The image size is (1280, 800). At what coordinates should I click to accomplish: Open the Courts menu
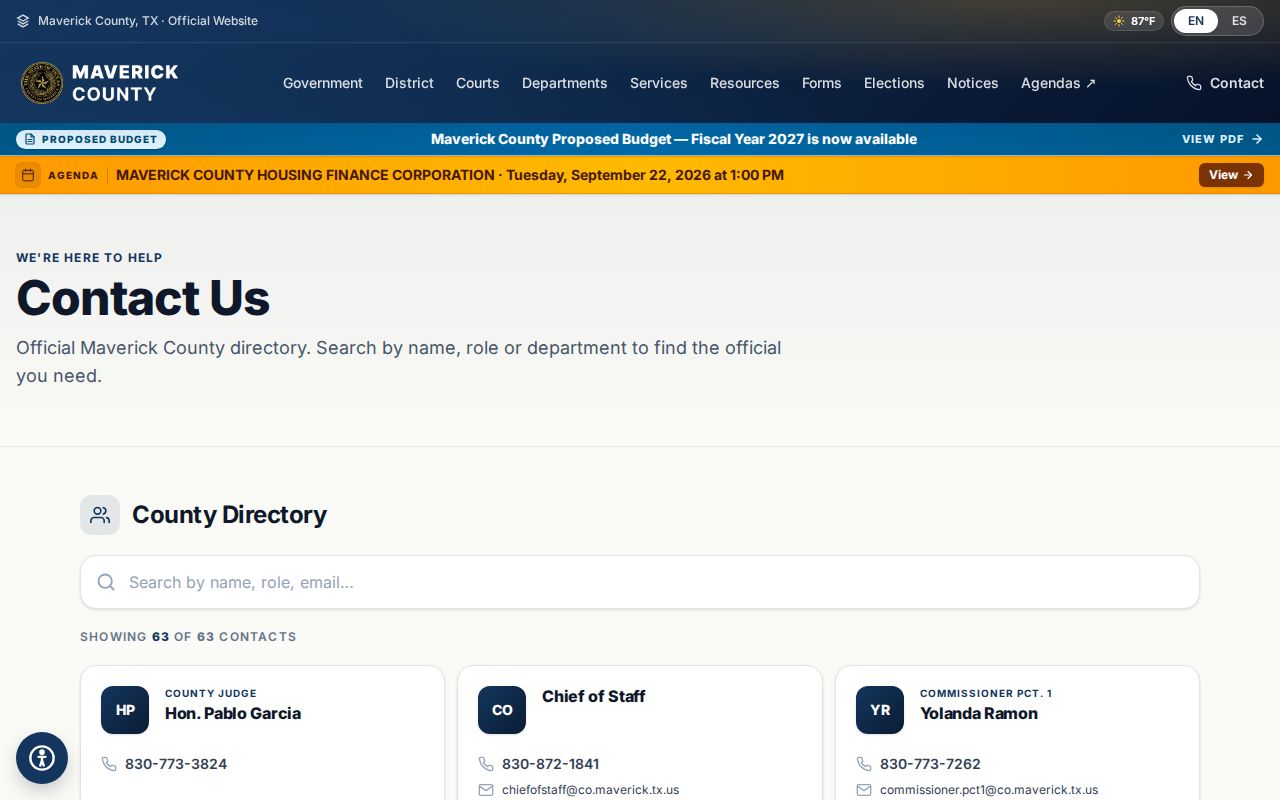click(478, 83)
